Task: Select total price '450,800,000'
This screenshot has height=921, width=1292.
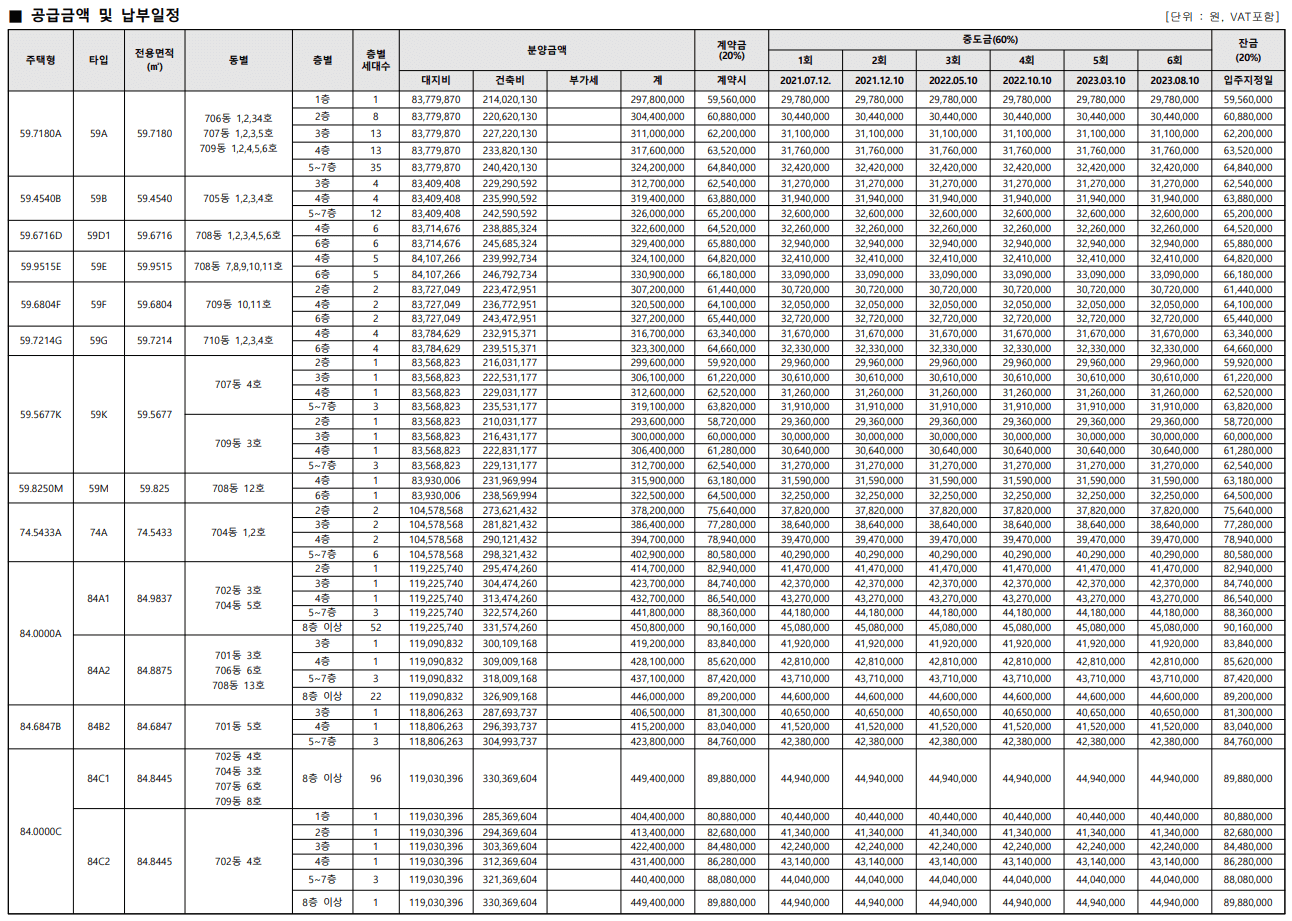Action: tap(658, 627)
